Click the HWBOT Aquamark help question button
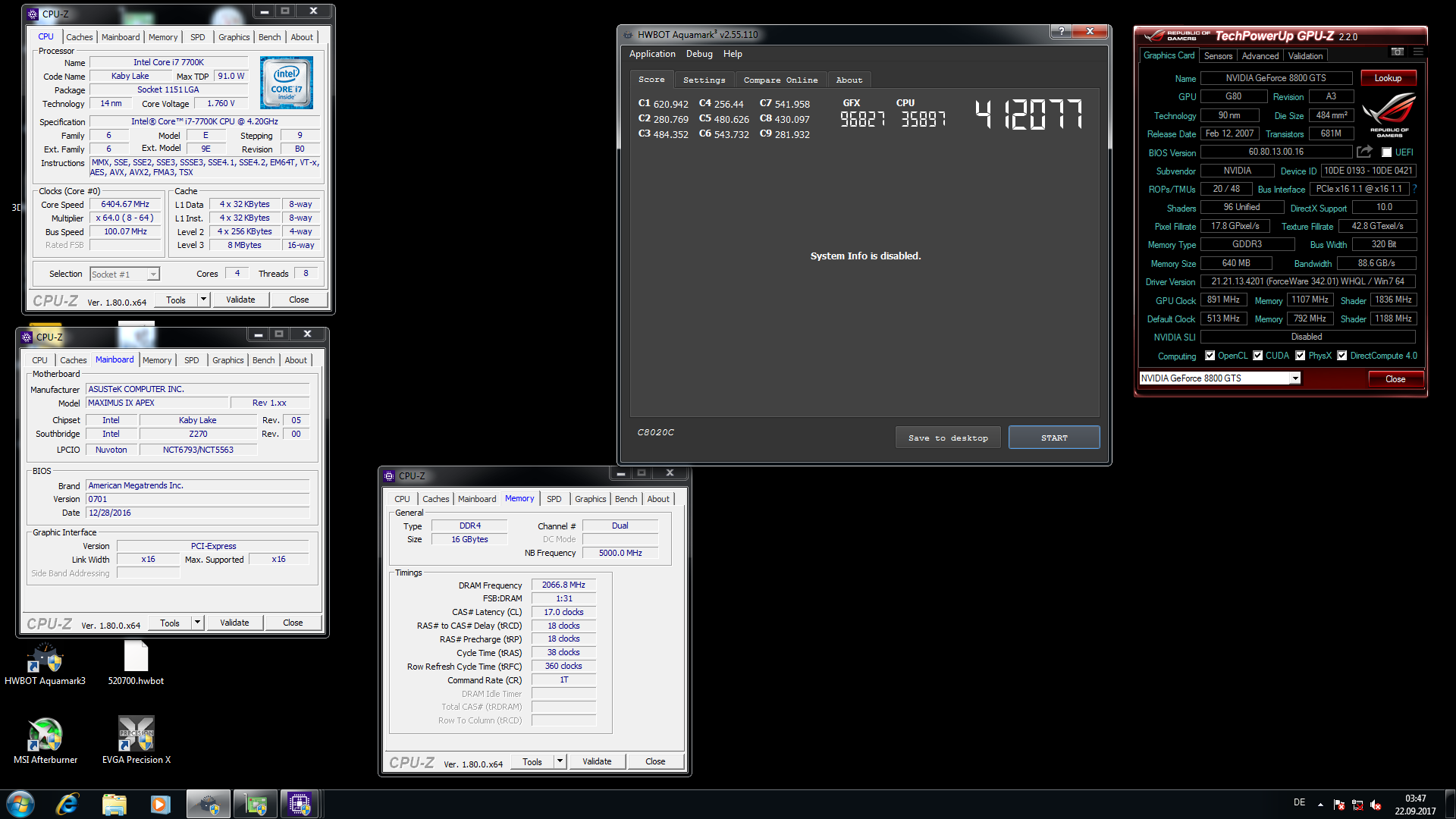1456x819 pixels. pyautogui.click(x=1061, y=31)
